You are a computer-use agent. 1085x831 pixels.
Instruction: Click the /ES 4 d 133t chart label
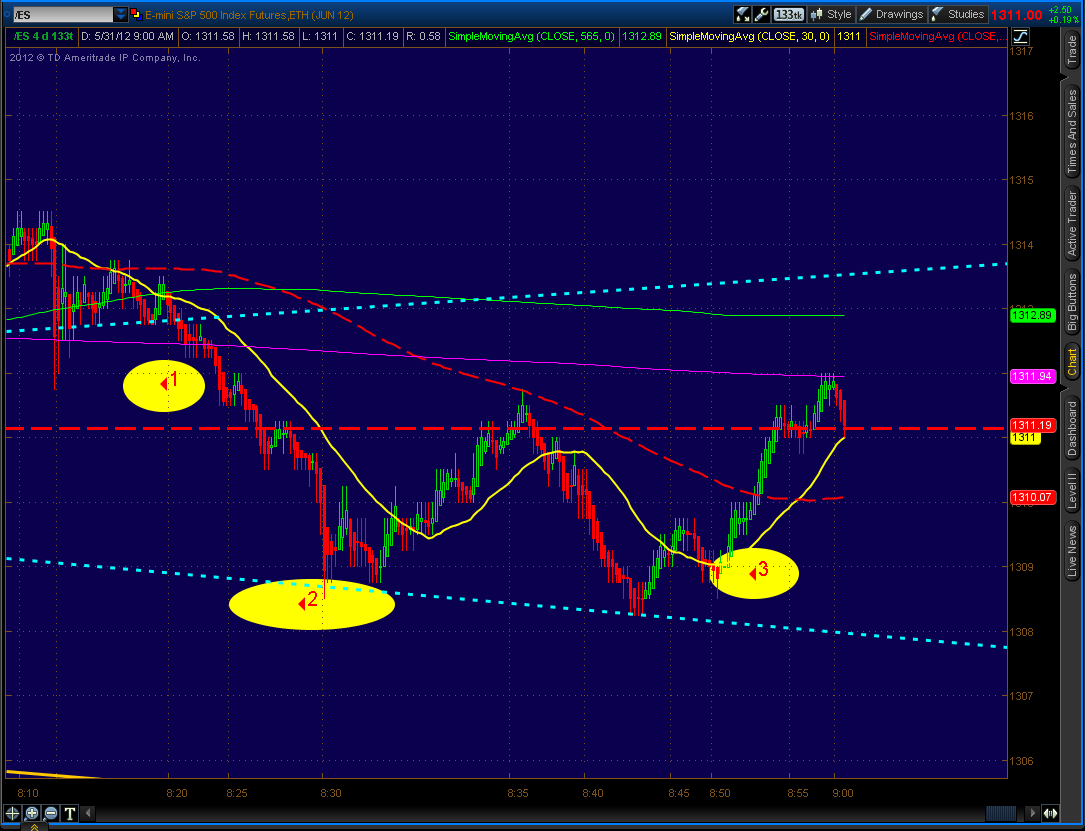[44, 36]
